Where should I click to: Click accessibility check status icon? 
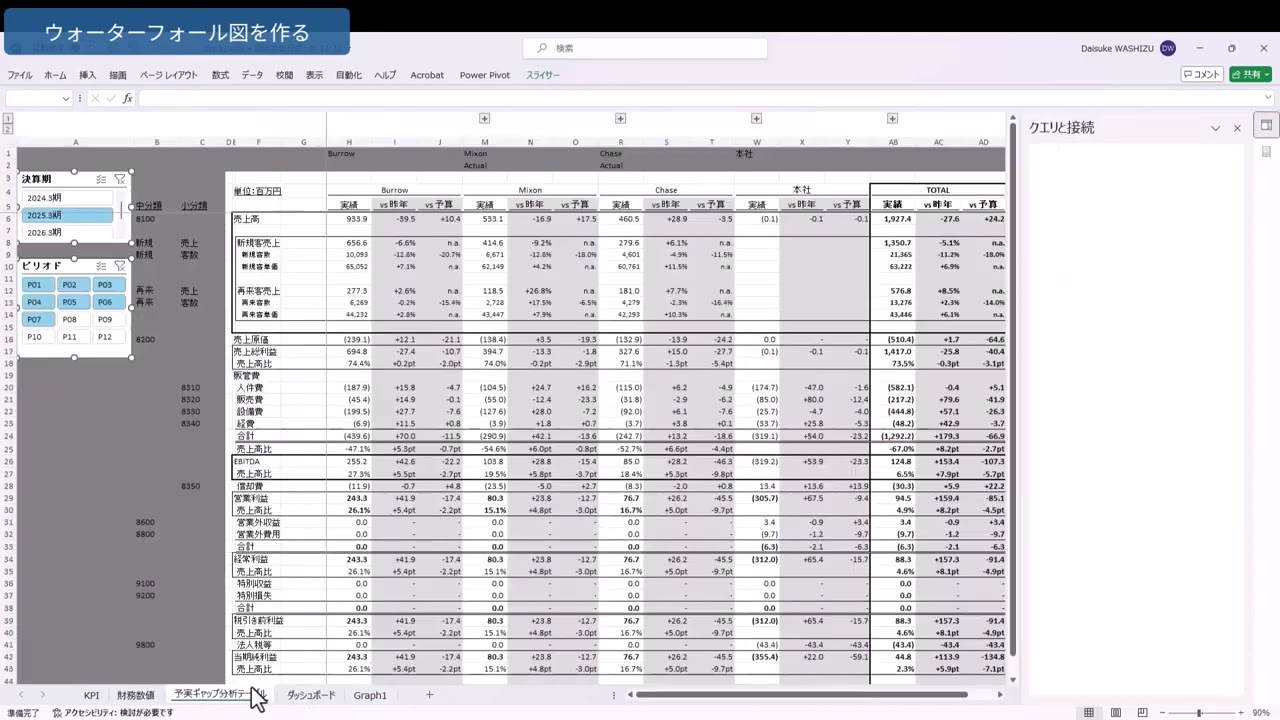tap(58, 713)
